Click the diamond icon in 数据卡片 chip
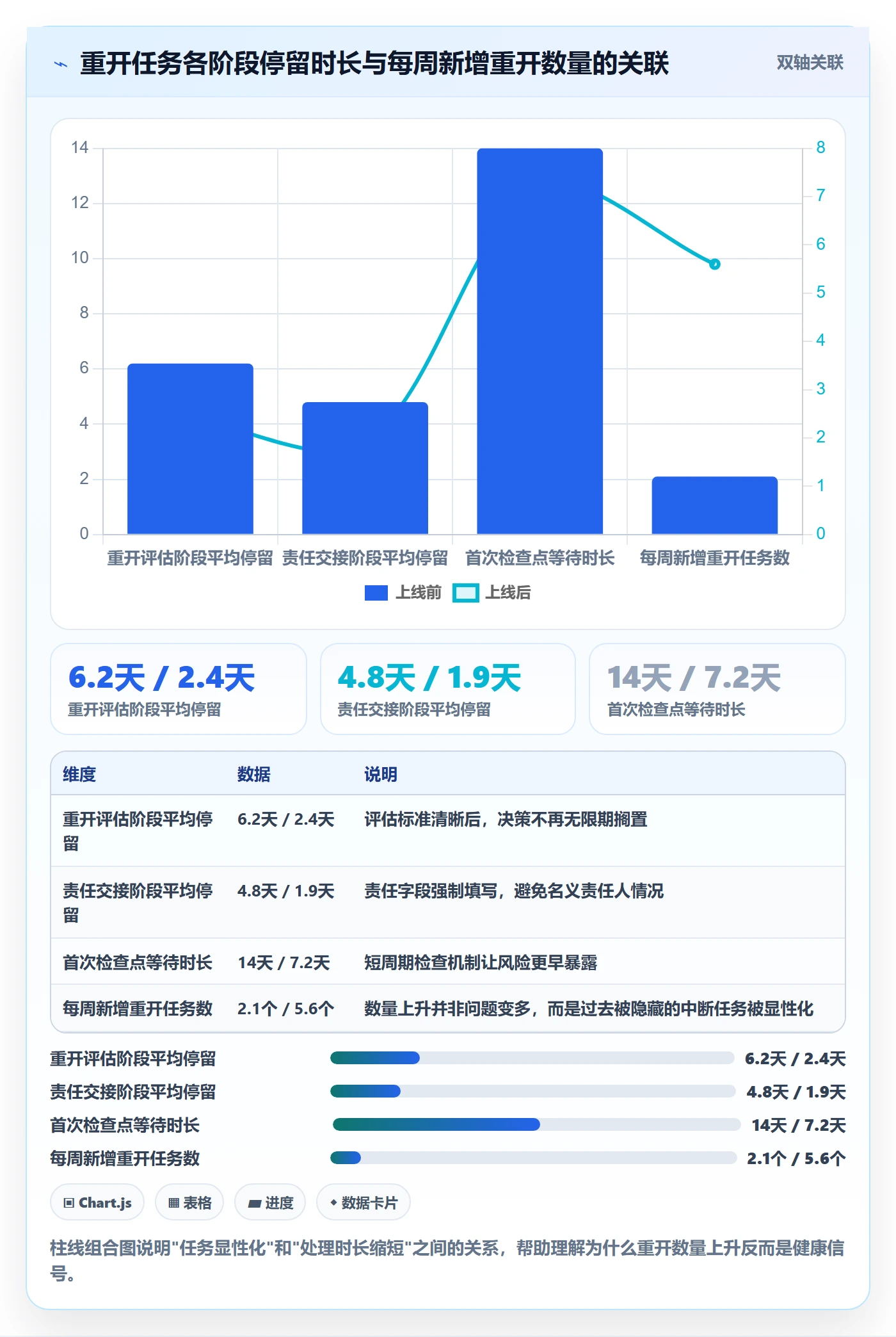Viewport: 896px width, 1337px height. (x=333, y=1203)
